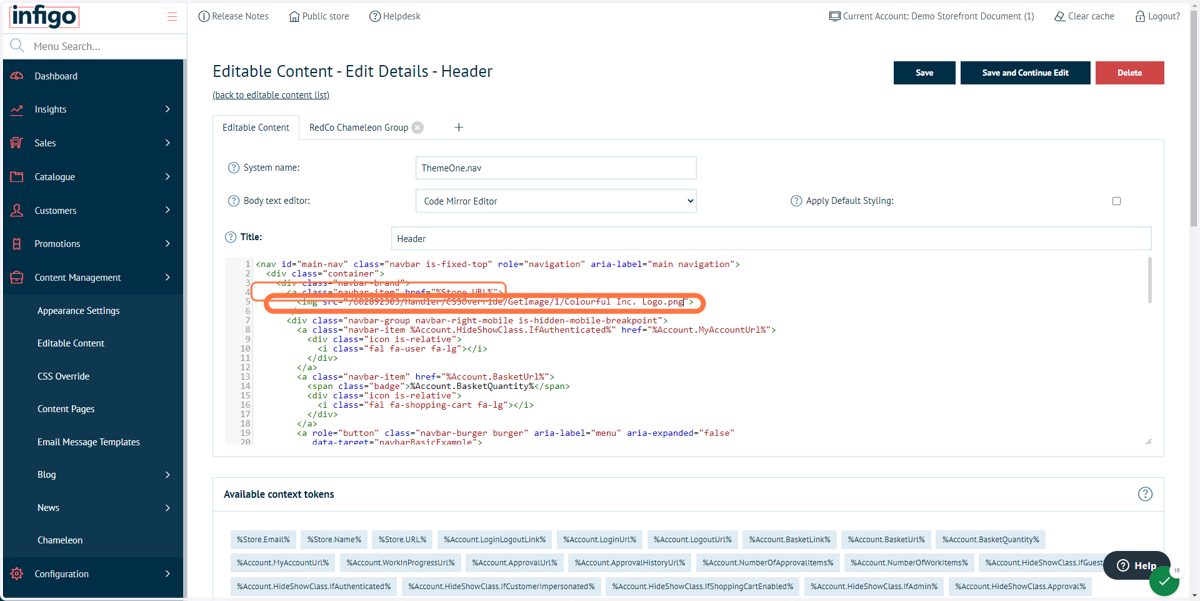
Task: Close the RedCo Chameleon Group tab
Action: pos(418,127)
